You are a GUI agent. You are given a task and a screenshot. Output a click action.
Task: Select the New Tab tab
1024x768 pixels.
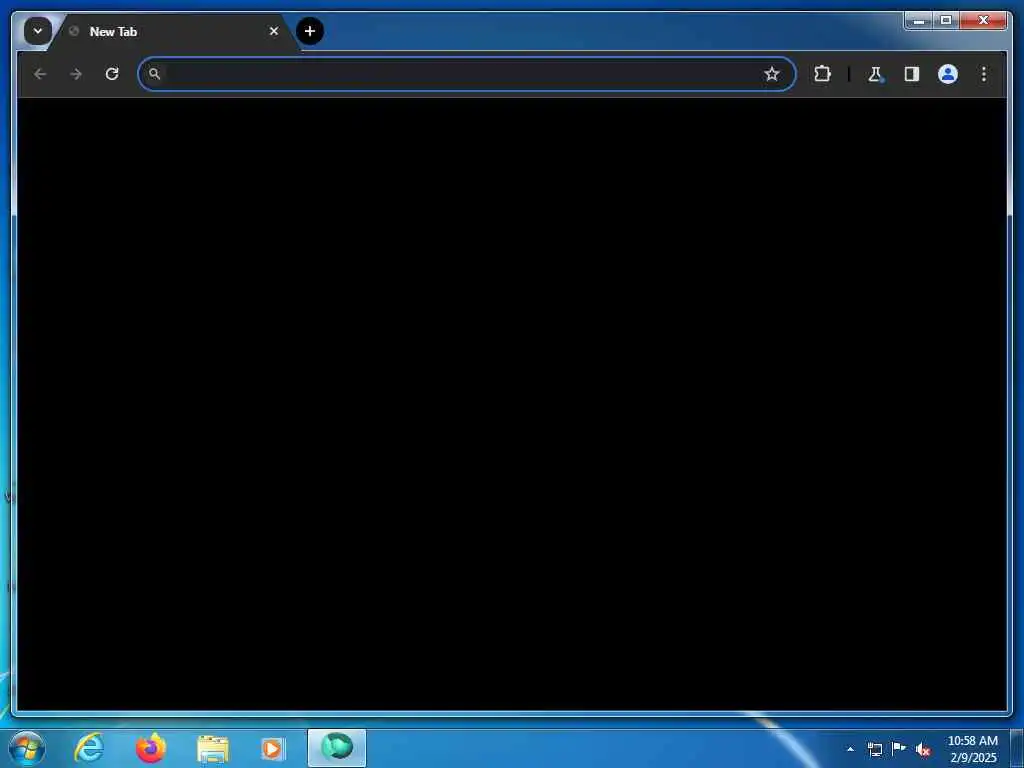(x=174, y=31)
